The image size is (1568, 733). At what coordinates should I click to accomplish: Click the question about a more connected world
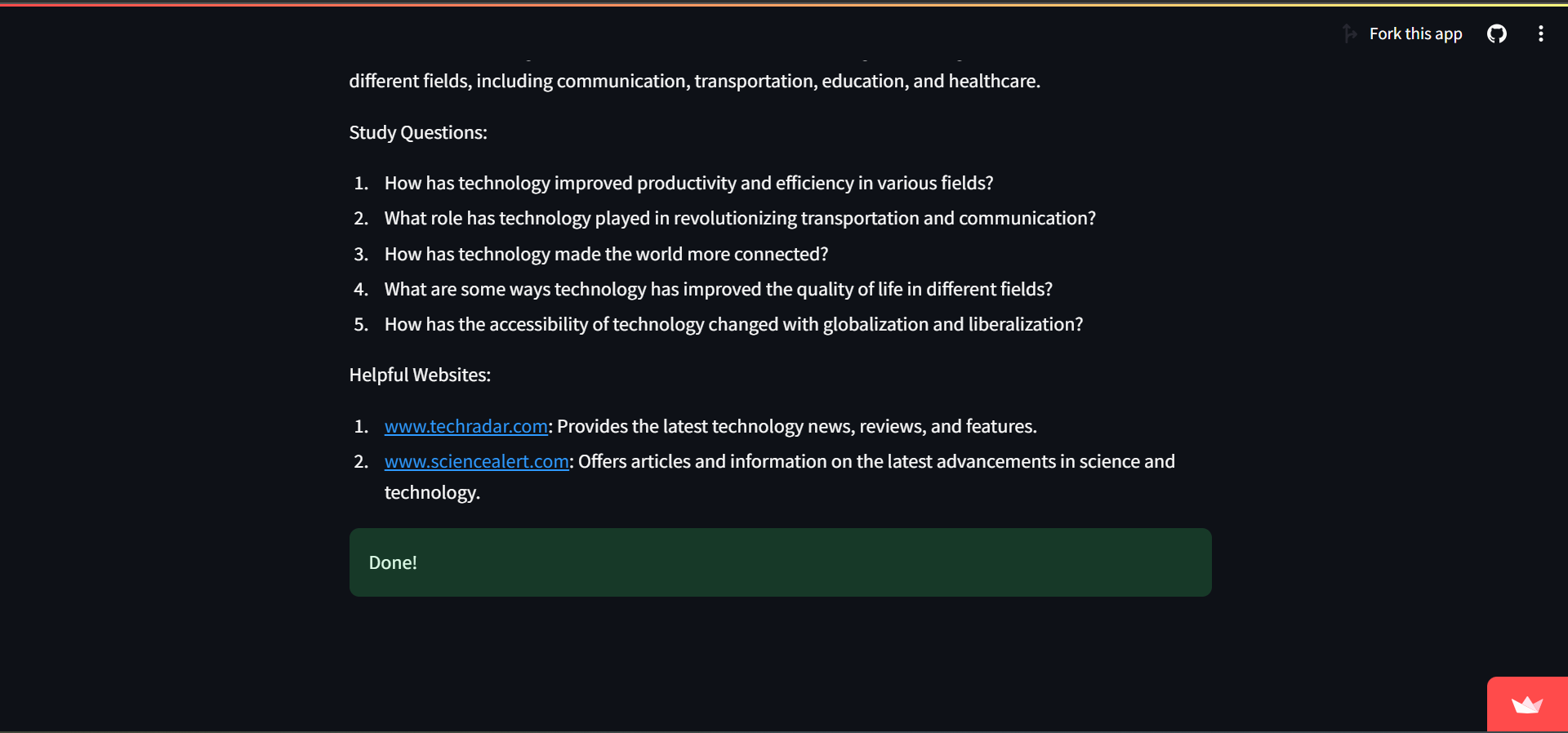pos(606,254)
